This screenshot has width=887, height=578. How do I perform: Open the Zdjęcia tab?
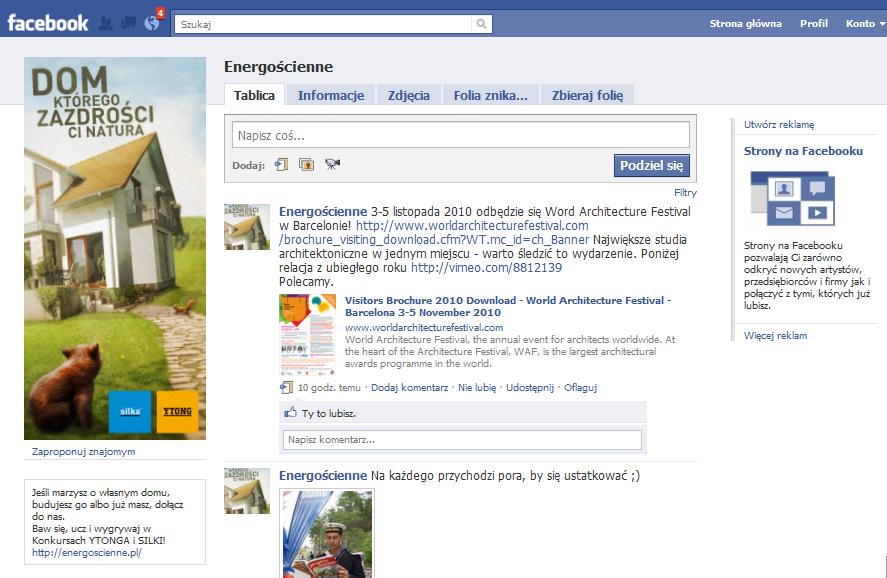coord(408,95)
